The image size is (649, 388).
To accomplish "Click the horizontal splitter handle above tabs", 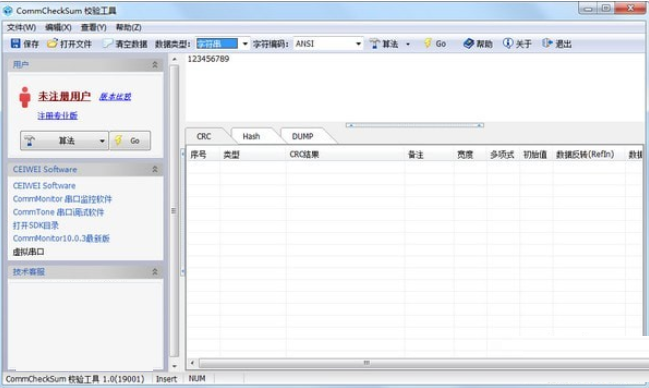I will (414, 125).
